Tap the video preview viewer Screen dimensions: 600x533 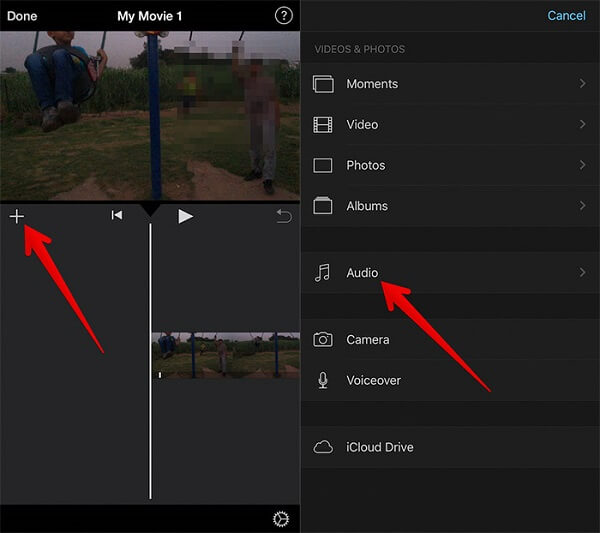(x=150, y=116)
